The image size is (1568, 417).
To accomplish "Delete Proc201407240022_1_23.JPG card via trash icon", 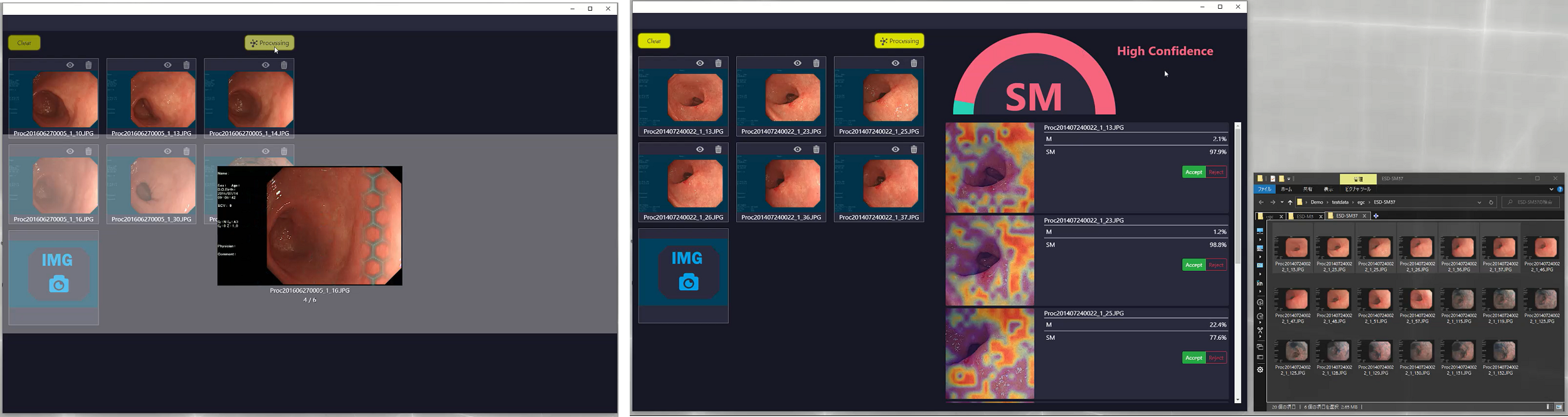I will [x=816, y=63].
